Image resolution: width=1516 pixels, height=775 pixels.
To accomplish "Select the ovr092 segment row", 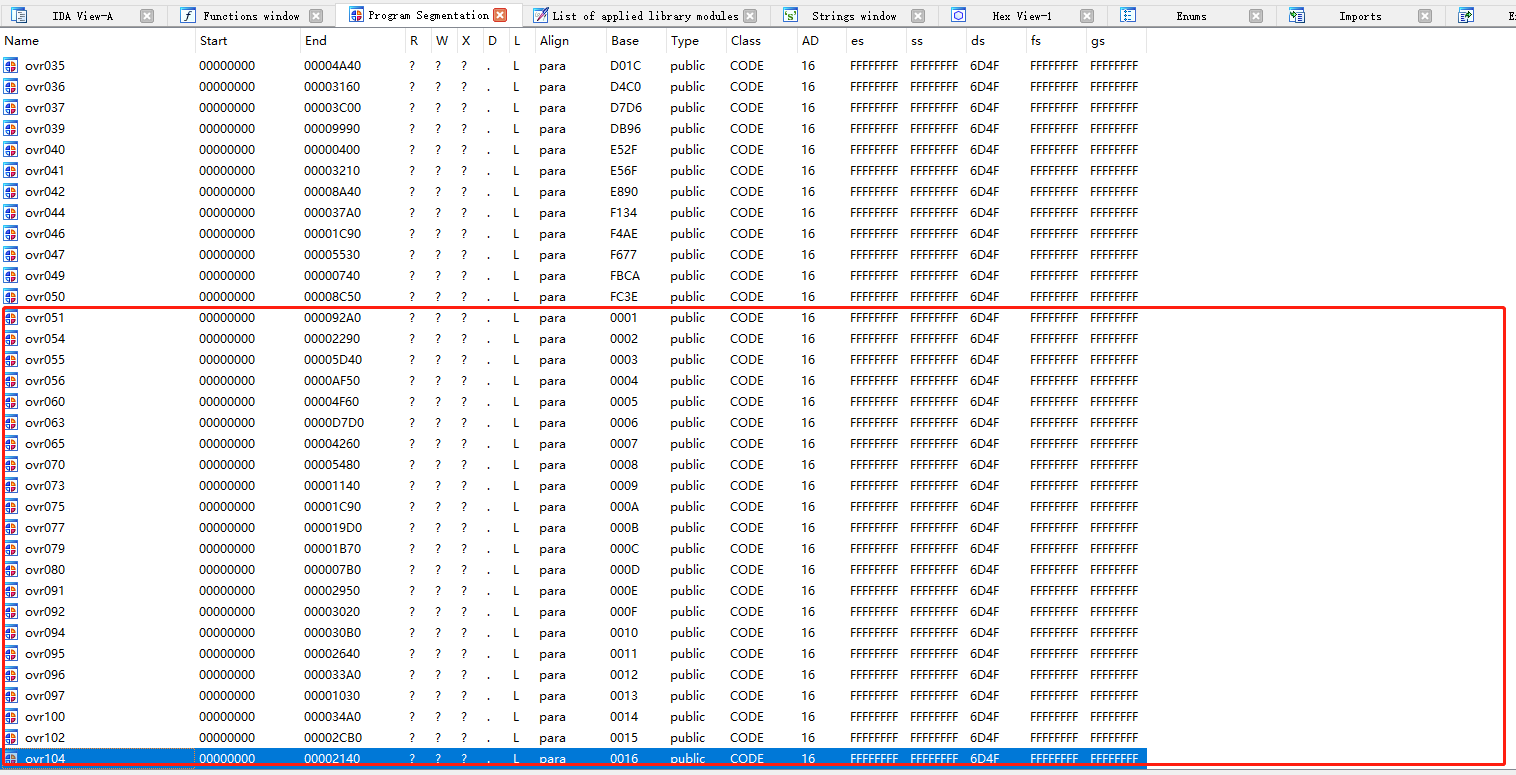I will (x=573, y=612).
